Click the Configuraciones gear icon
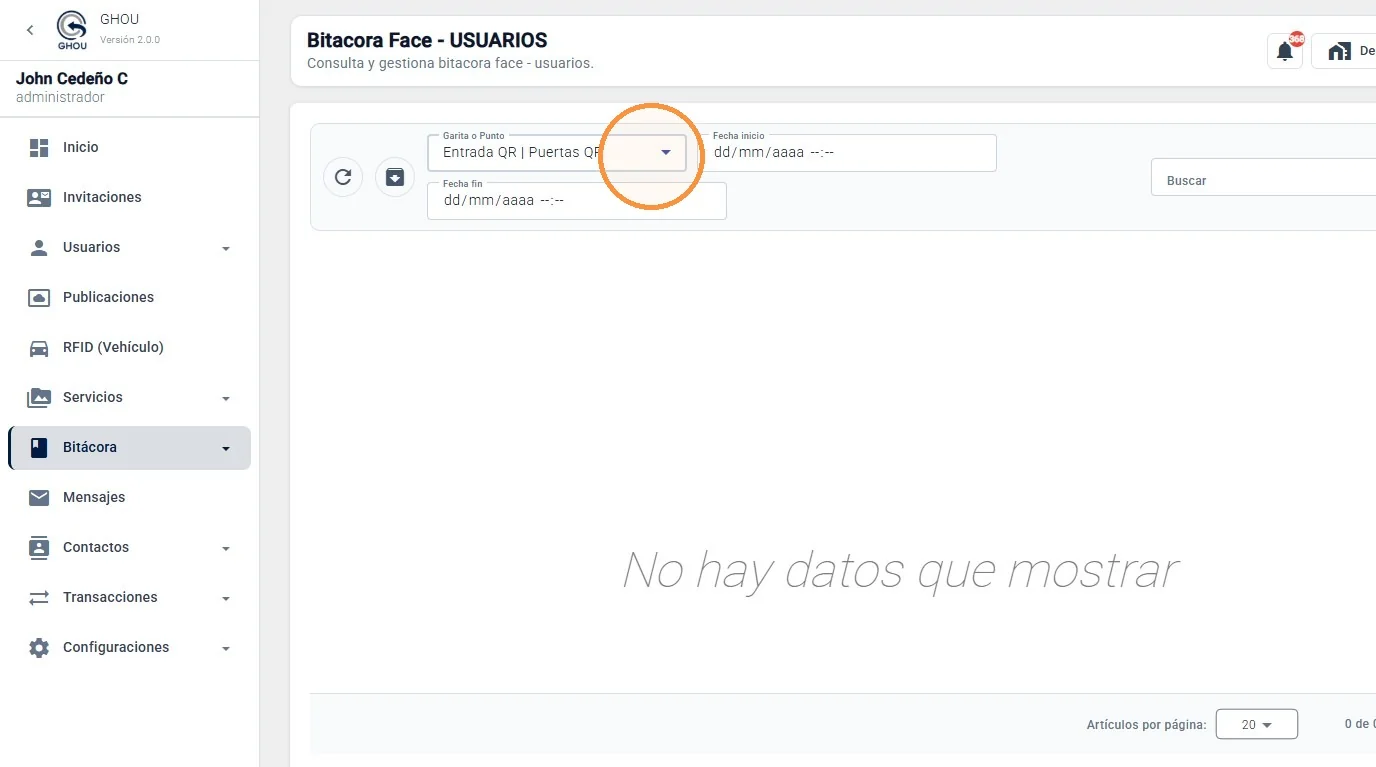 point(39,647)
